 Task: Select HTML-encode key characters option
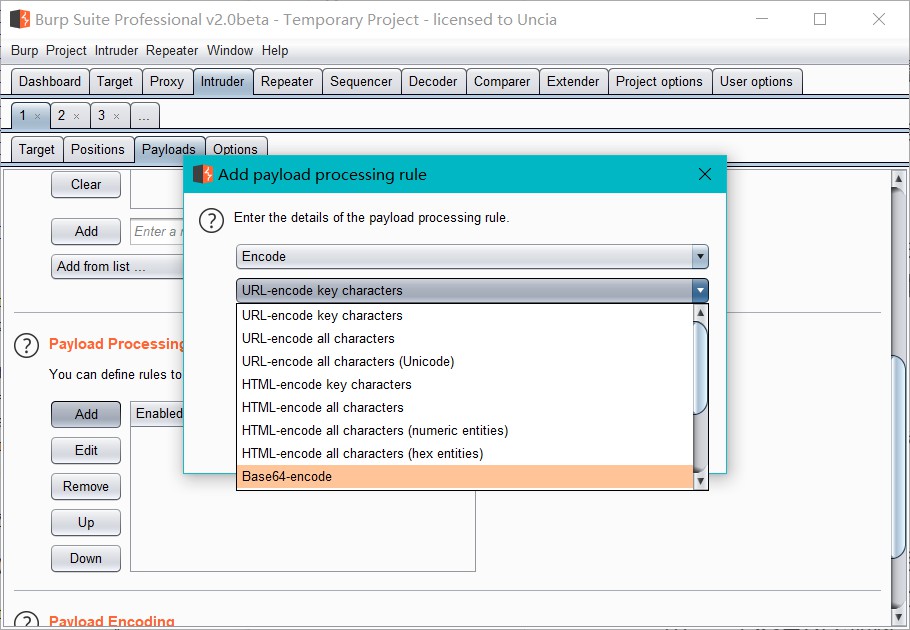[x=465, y=385]
